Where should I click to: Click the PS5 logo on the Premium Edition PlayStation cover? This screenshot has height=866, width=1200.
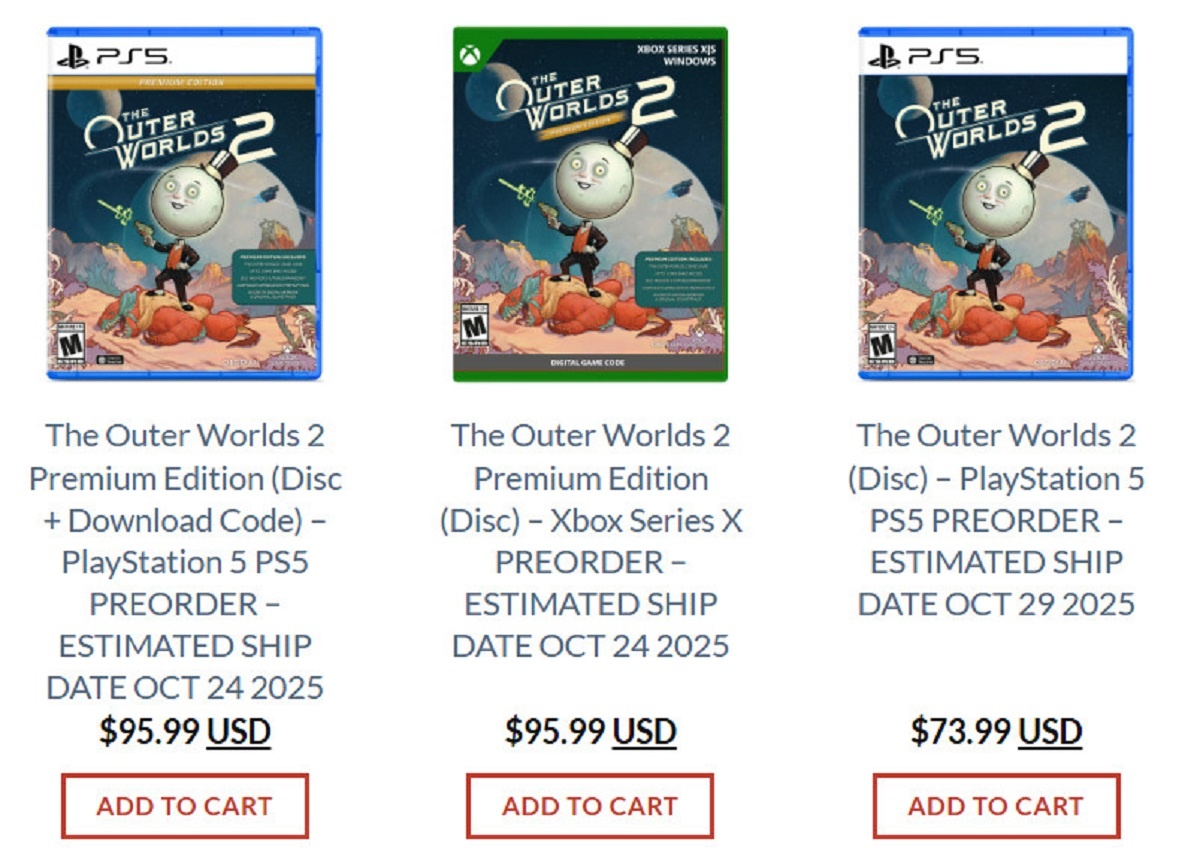pos(113,57)
